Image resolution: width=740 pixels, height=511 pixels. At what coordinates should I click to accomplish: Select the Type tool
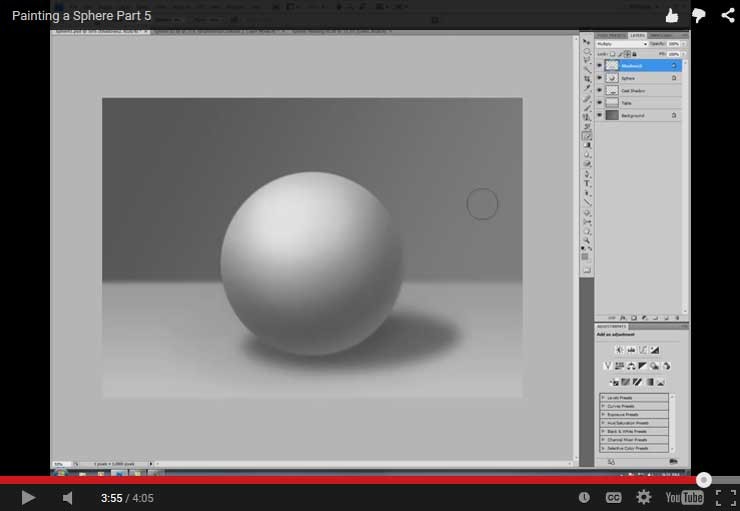point(587,184)
